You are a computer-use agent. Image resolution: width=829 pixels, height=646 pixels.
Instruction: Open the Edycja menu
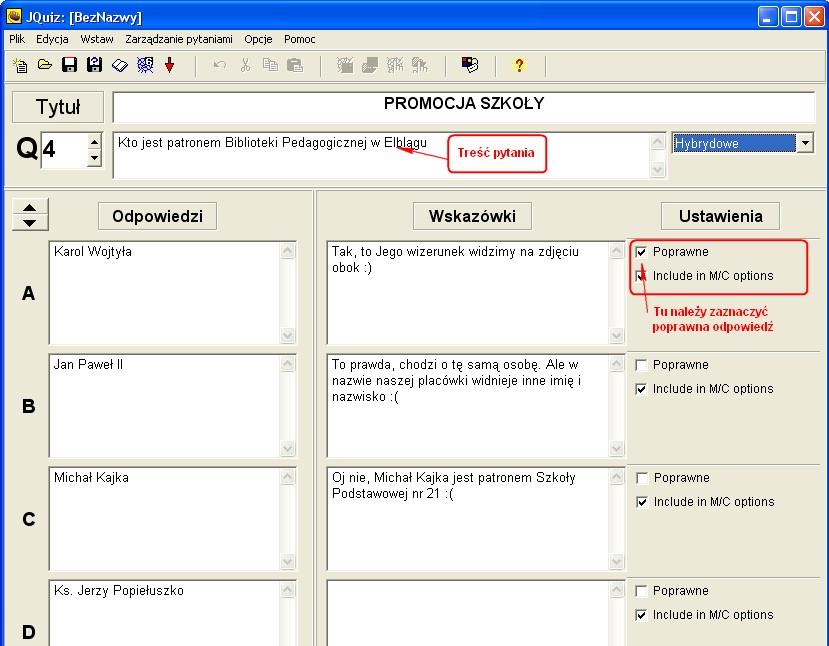pyautogui.click(x=52, y=39)
